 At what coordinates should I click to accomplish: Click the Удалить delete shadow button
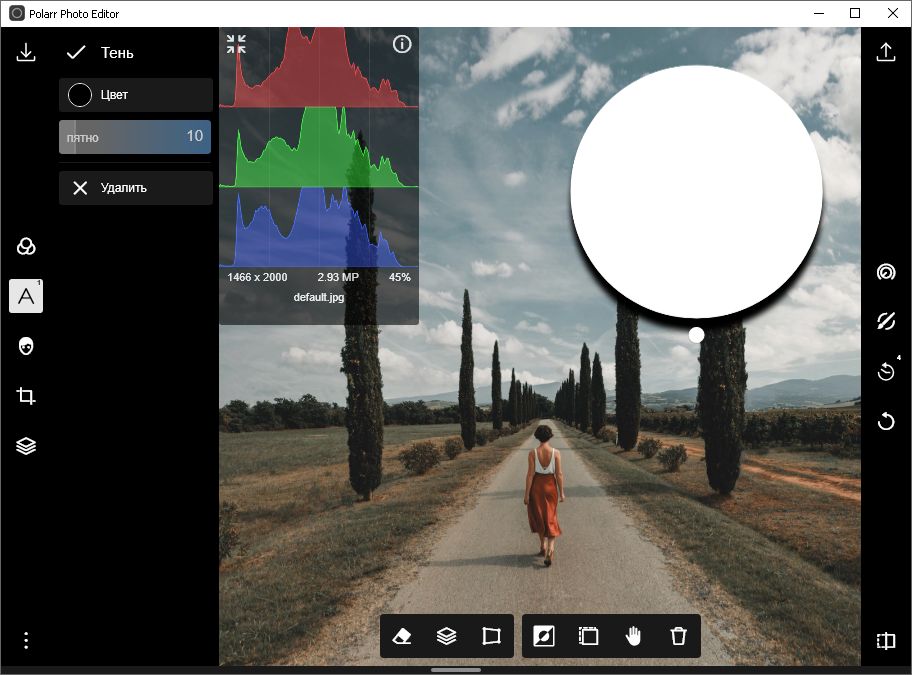click(136, 188)
